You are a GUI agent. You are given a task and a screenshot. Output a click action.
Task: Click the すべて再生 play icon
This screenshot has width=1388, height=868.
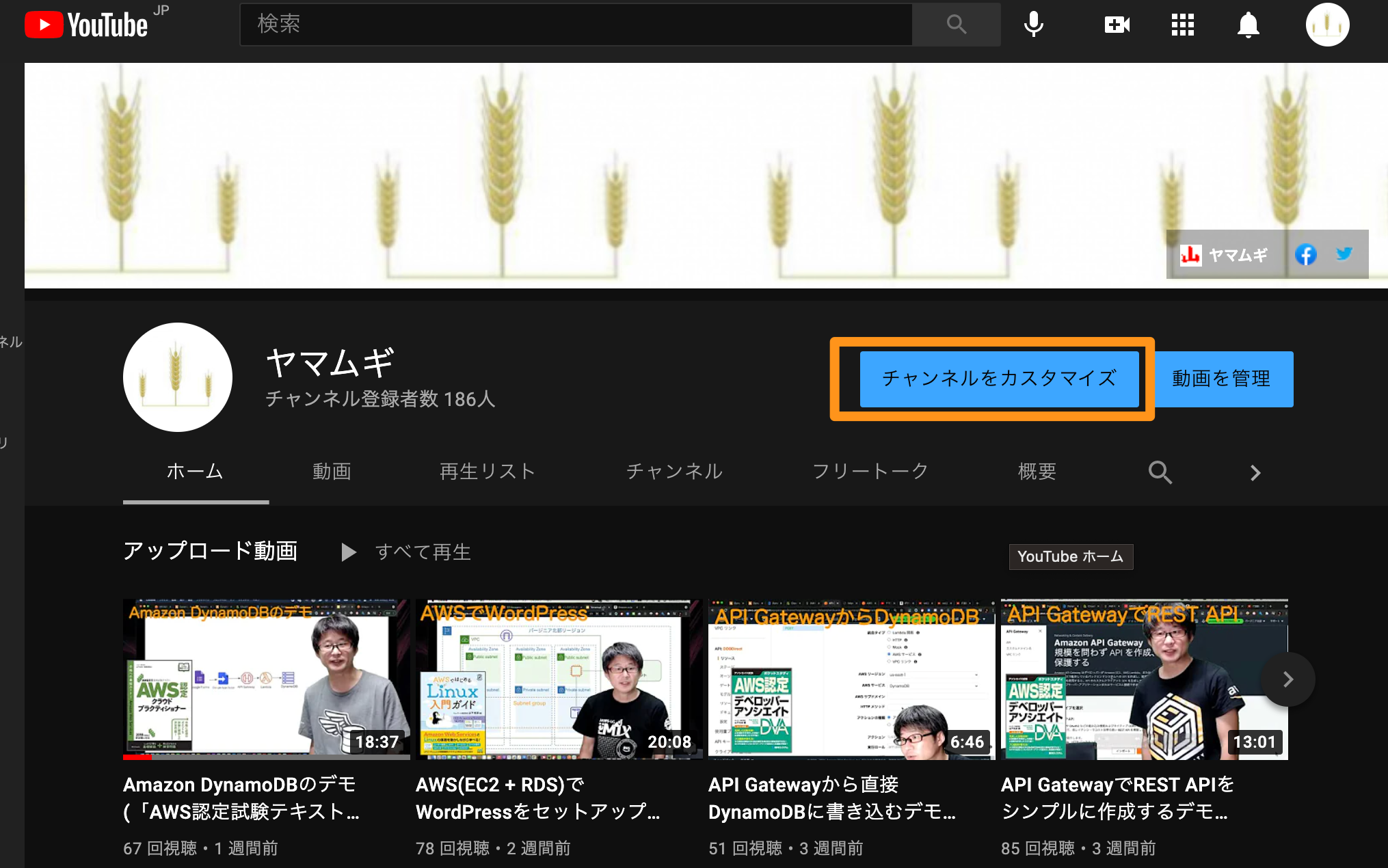click(349, 552)
